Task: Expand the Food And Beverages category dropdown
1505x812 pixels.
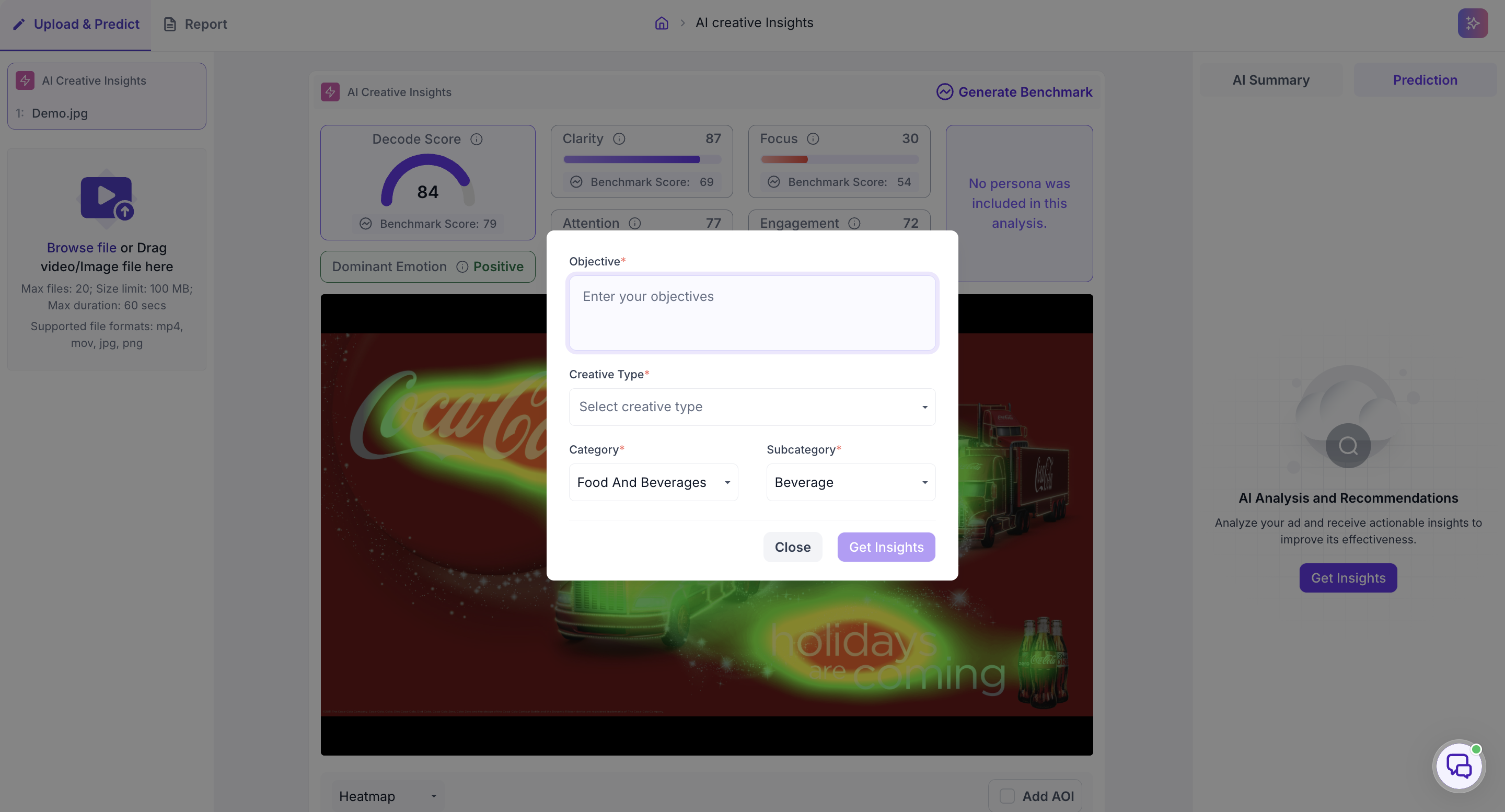Action: click(653, 482)
